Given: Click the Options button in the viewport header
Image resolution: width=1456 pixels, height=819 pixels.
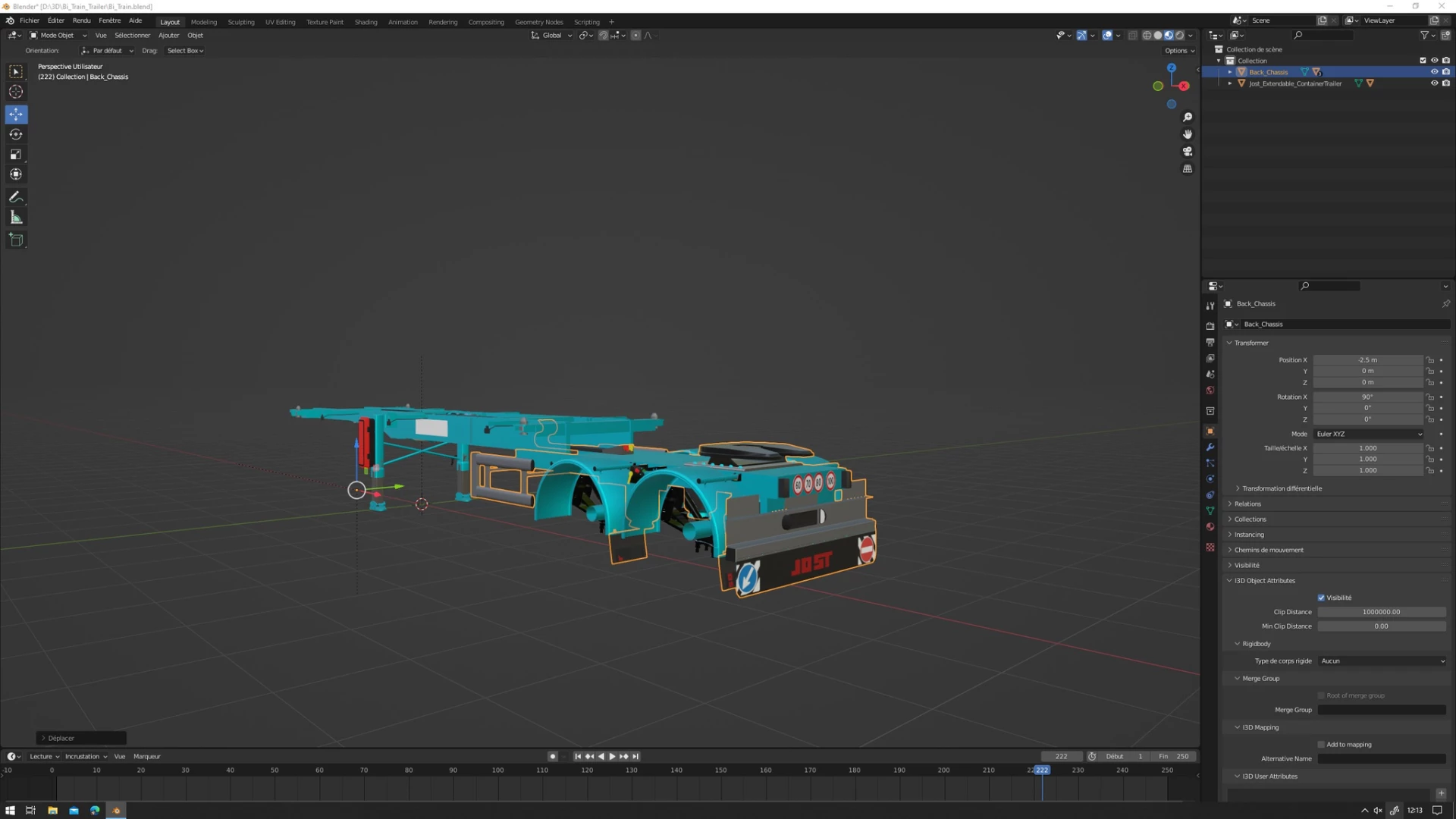Looking at the screenshot, I should coord(1177,50).
